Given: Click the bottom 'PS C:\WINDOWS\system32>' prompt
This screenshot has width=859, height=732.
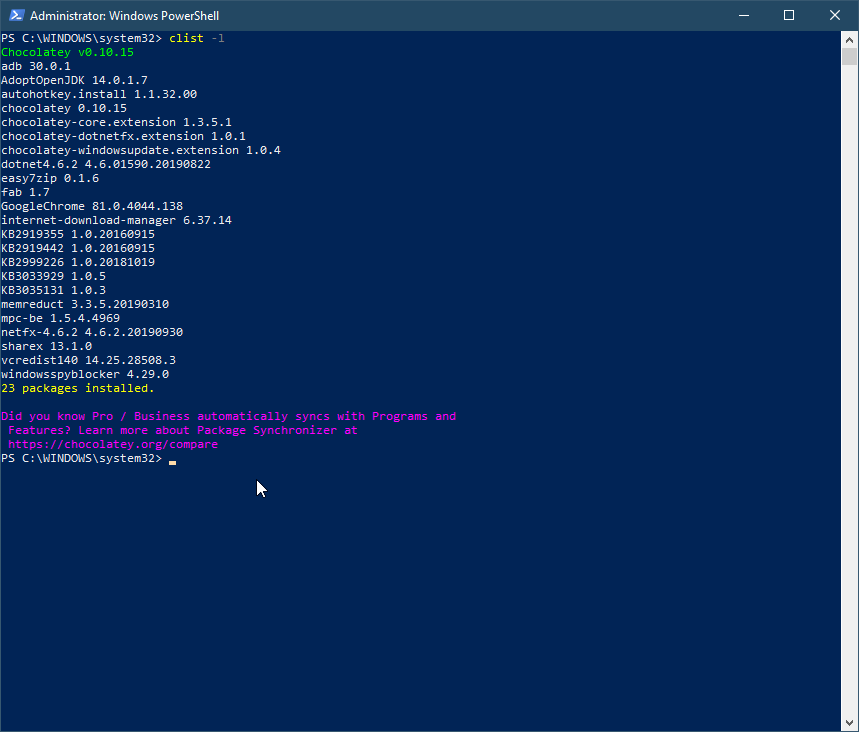Looking at the screenshot, I should click(82, 458).
